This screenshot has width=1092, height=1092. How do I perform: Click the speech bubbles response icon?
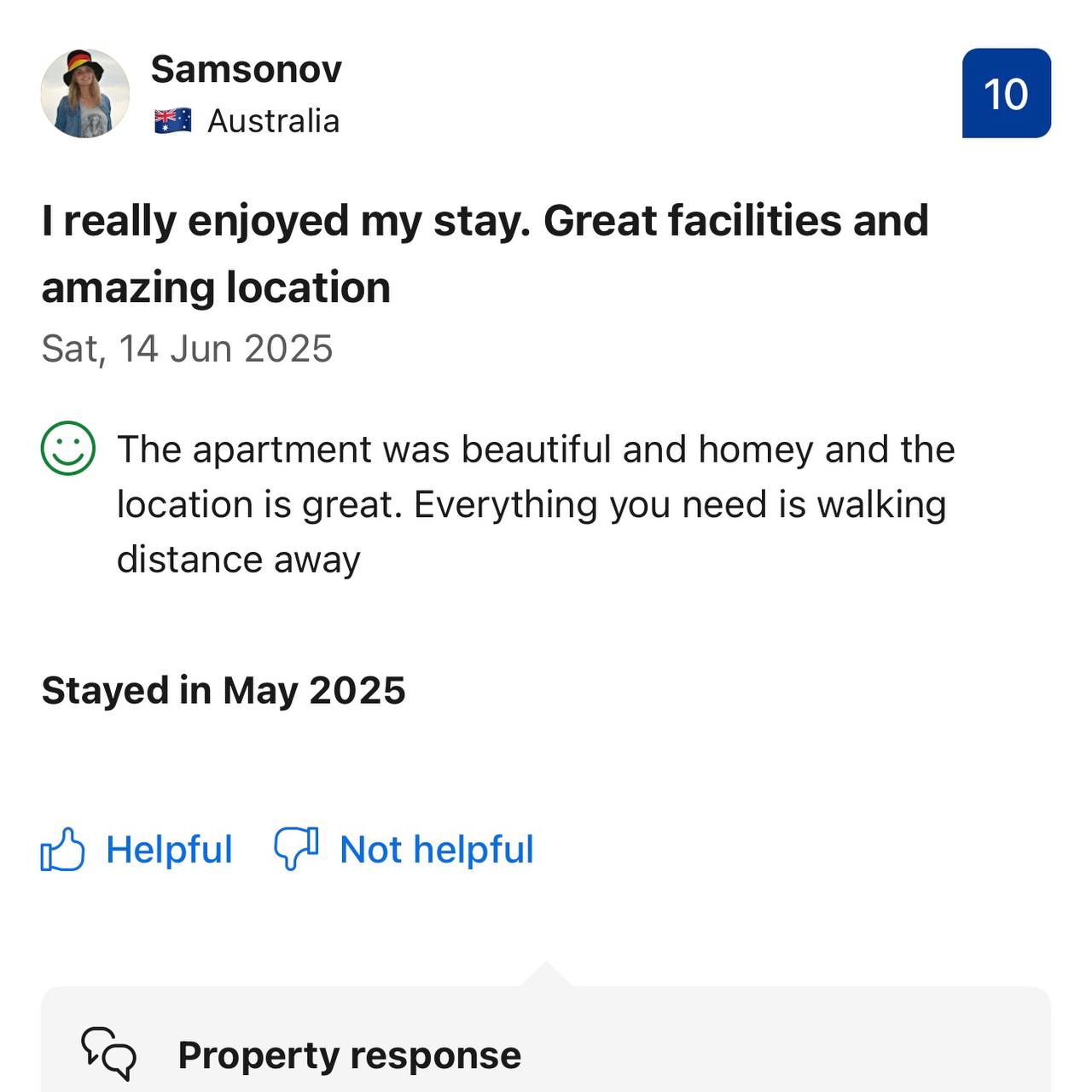pos(108,1054)
